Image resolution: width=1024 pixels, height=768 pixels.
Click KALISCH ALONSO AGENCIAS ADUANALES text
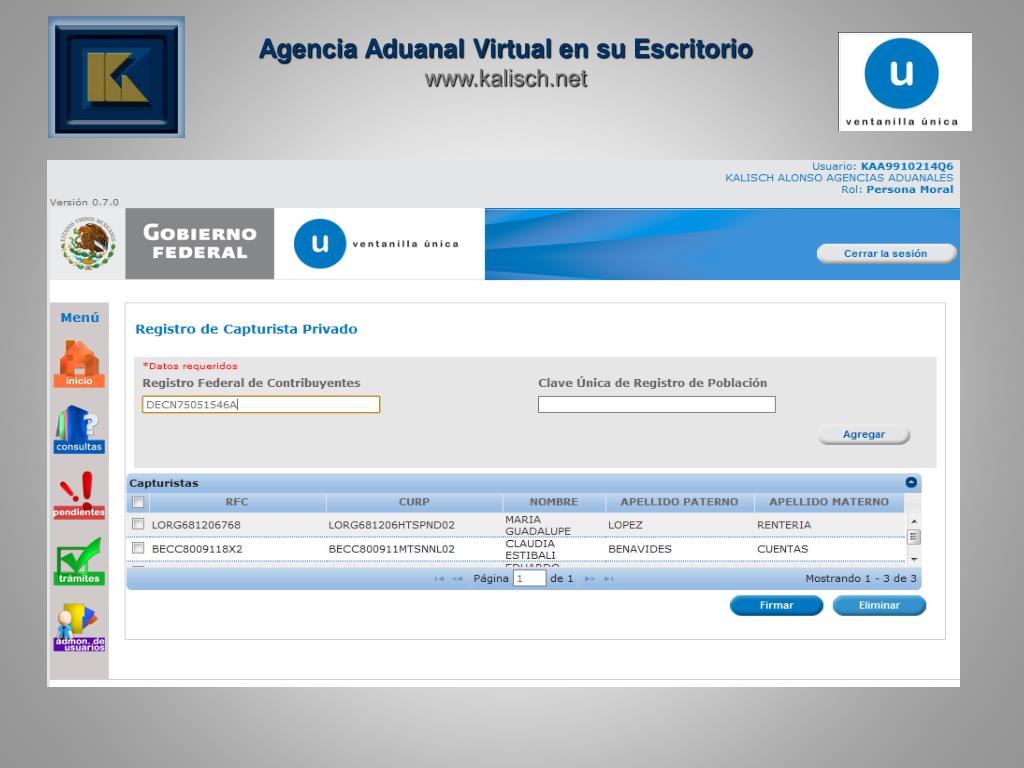(839, 178)
